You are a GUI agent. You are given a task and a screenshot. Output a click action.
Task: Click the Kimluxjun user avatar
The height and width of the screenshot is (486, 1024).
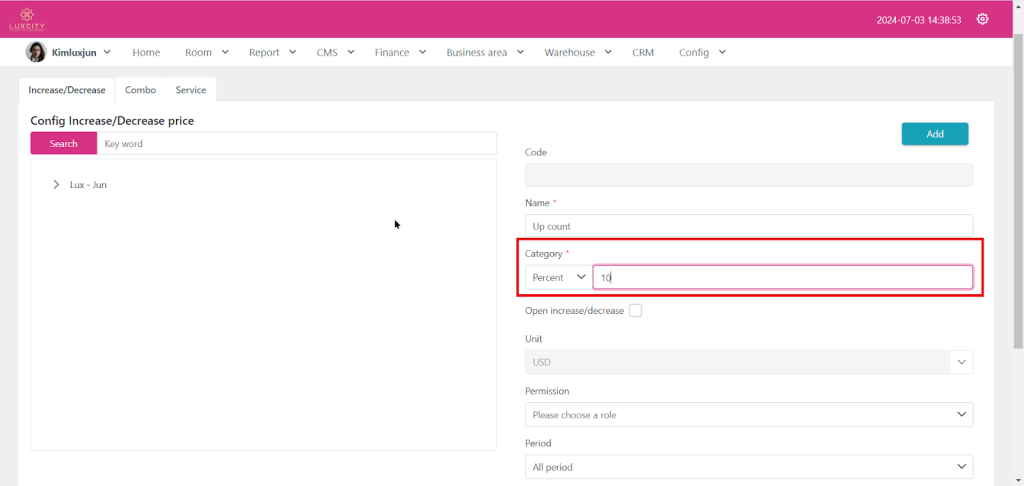tap(35, 52)
